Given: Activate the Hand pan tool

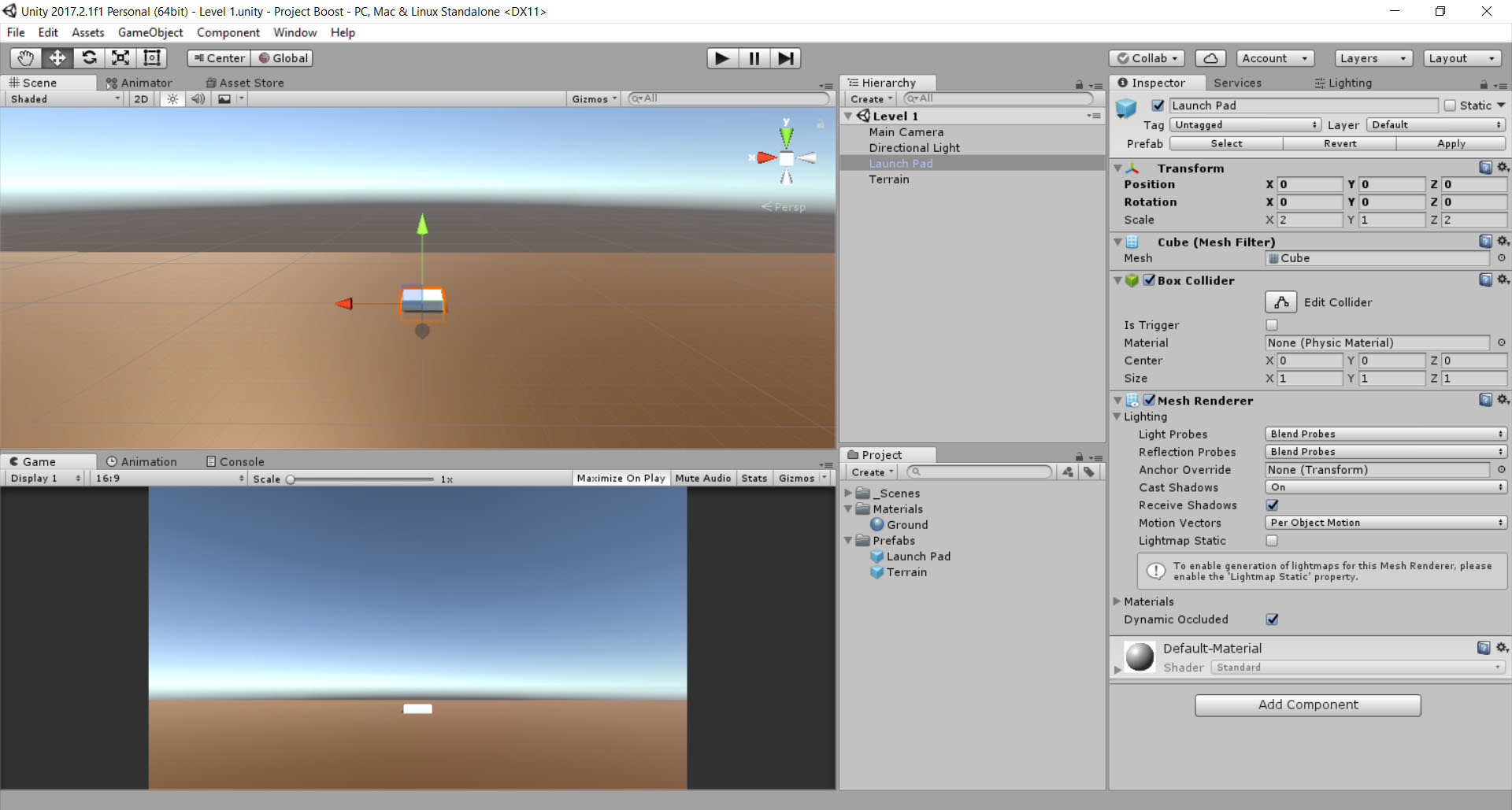Looking at the screenshot, I should pyautogui.click(x=24, y=57).
